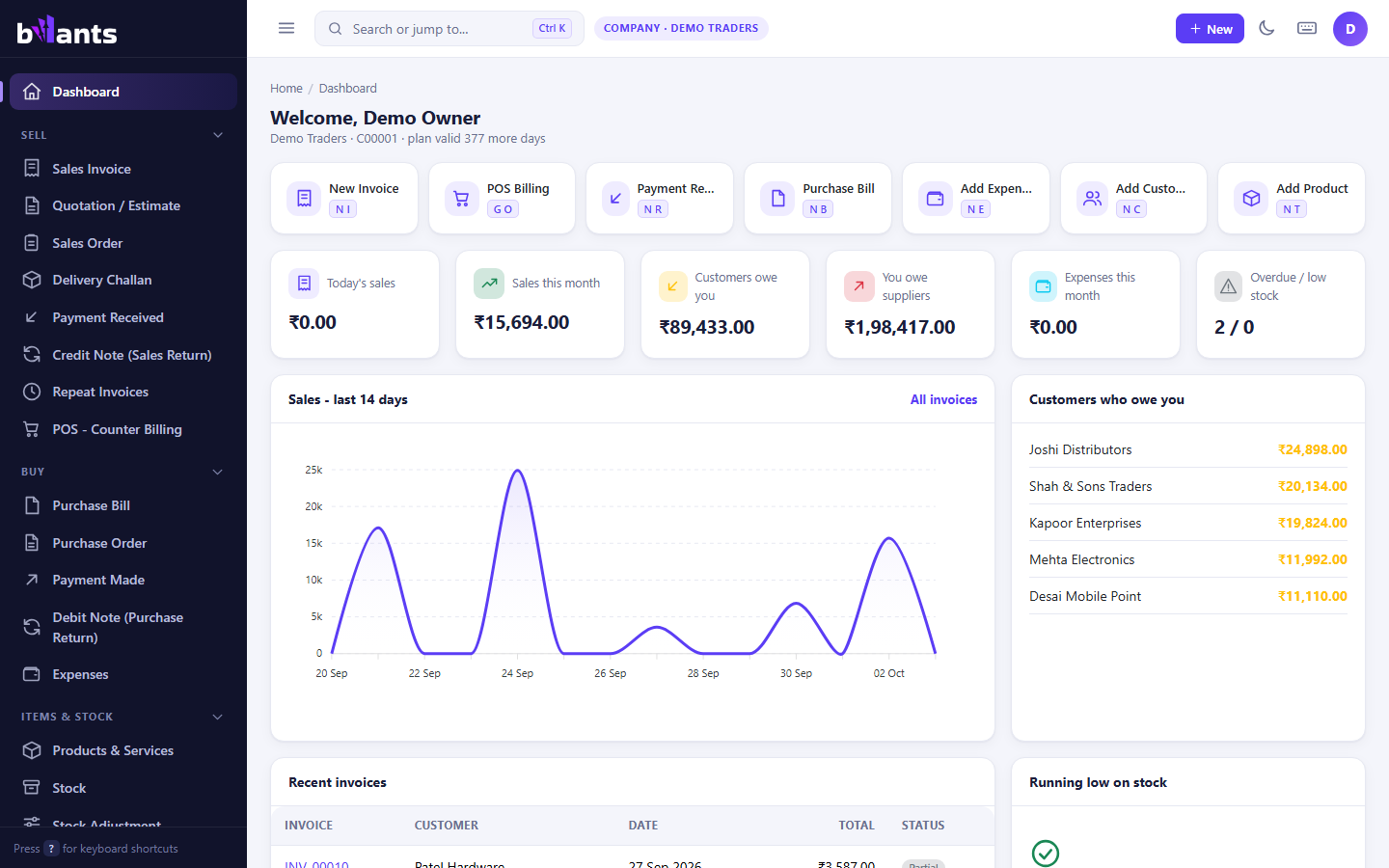Open Sales Order page

pos(123,243)
